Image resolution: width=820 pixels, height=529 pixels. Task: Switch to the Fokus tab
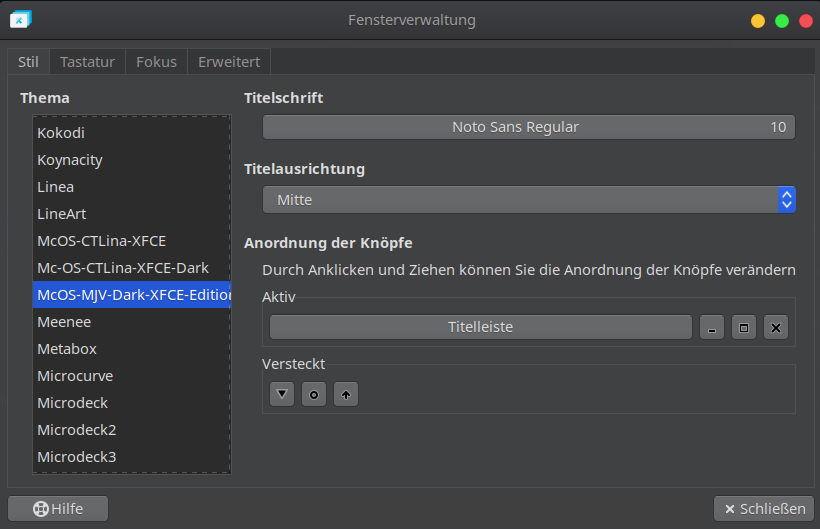click(x=156, y=62)
